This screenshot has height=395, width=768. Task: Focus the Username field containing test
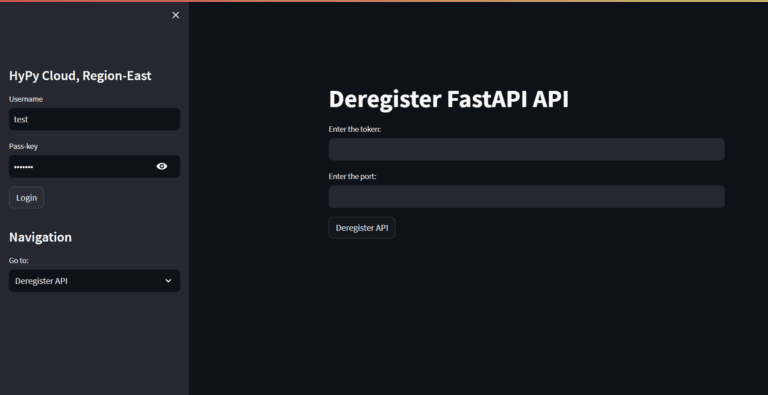[95, 119]
